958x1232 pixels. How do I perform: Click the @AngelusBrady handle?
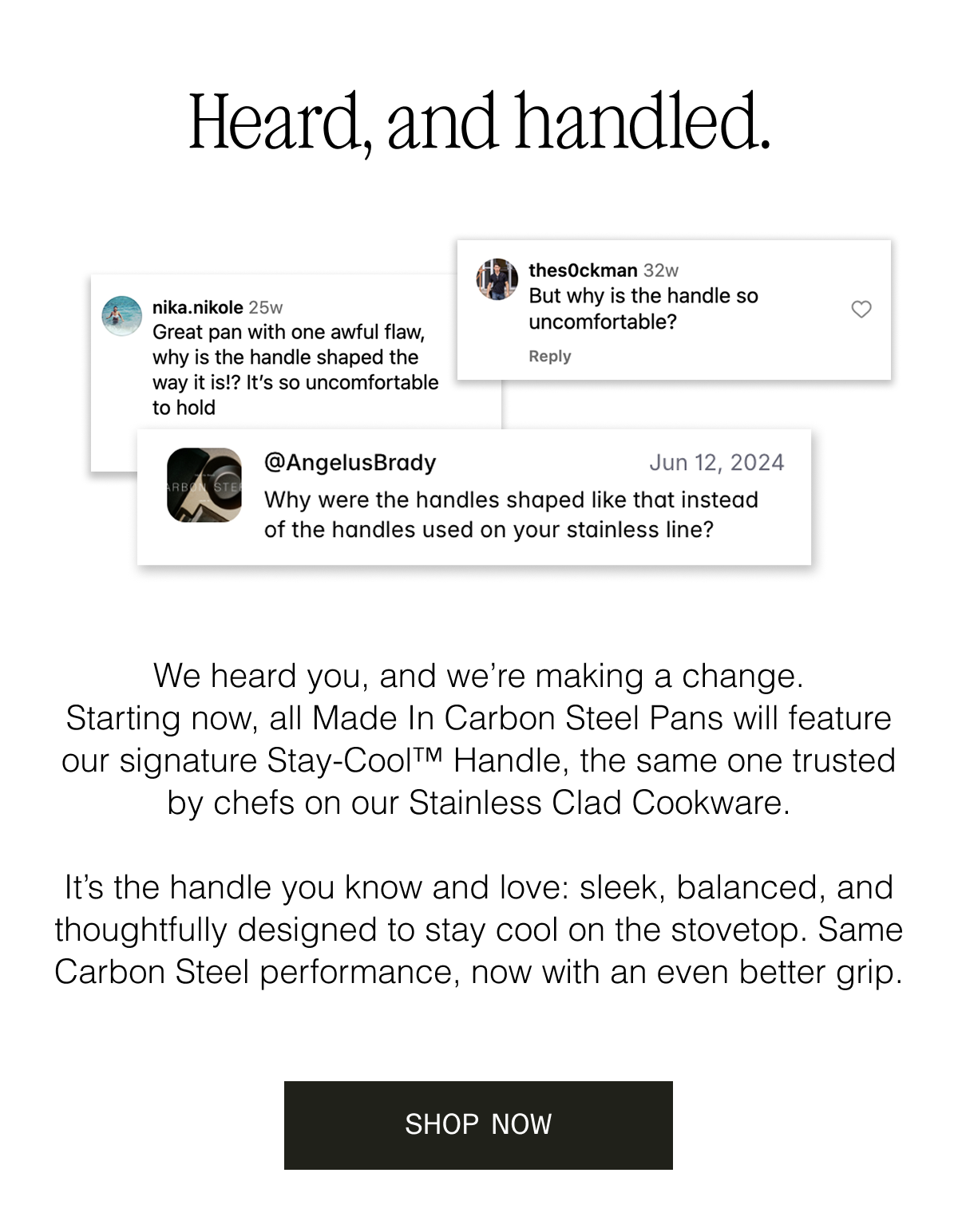350,462
